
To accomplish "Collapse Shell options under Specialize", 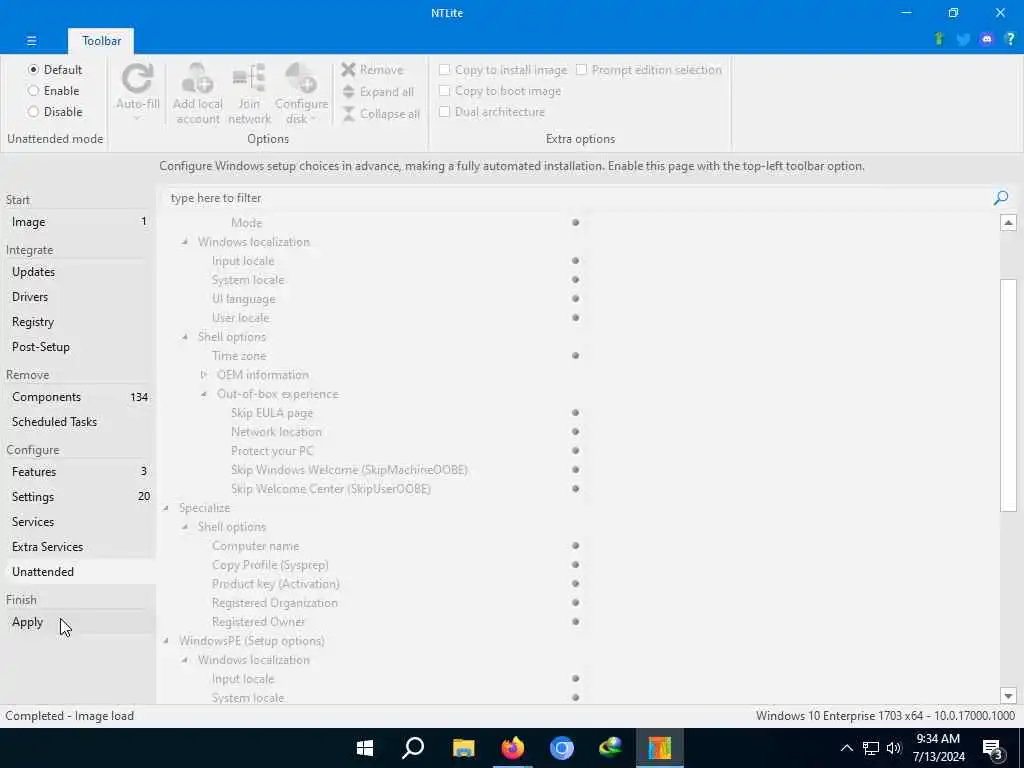I will pos(185,527).
